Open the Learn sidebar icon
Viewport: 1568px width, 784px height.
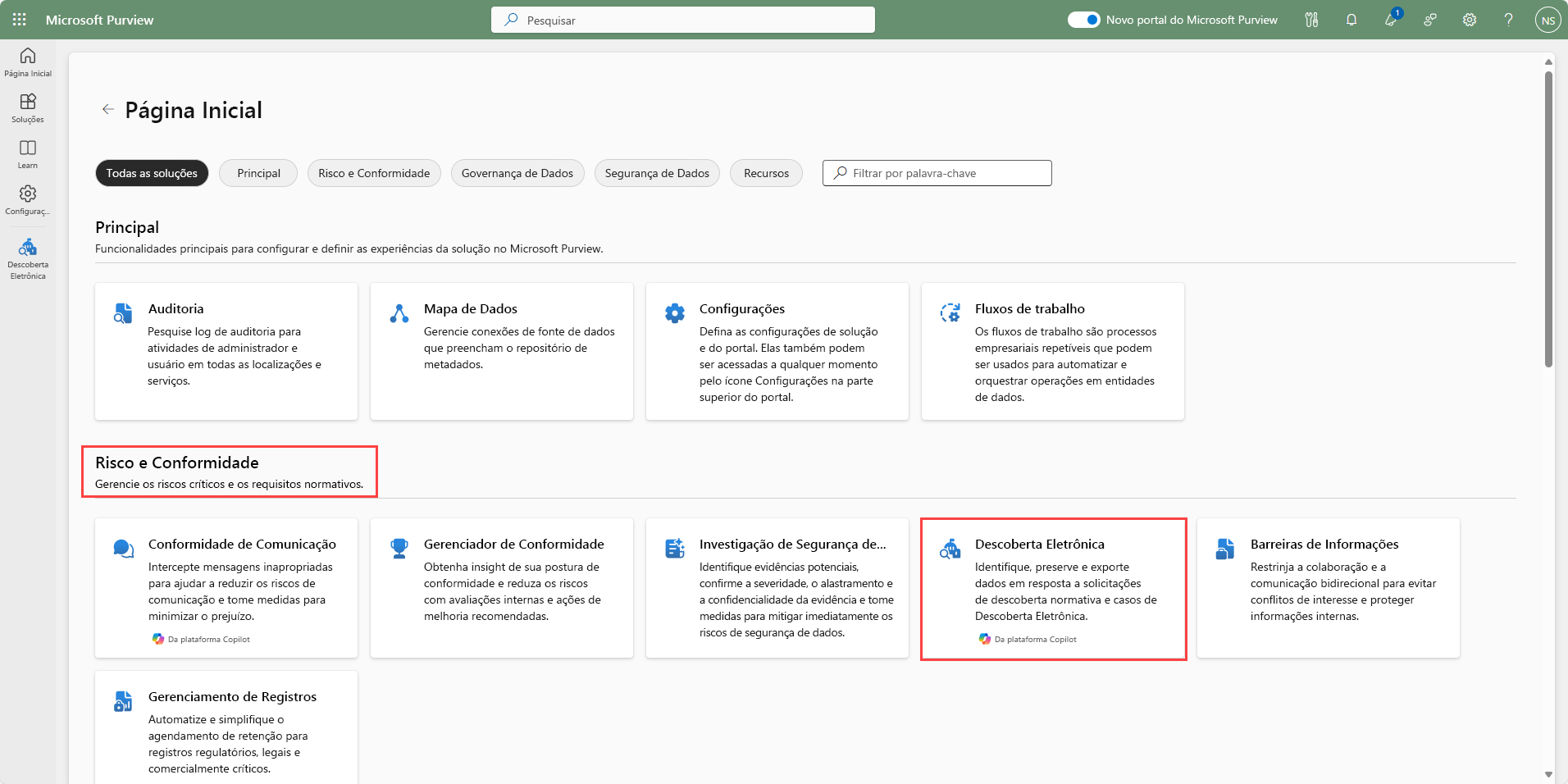coord(28,153)
